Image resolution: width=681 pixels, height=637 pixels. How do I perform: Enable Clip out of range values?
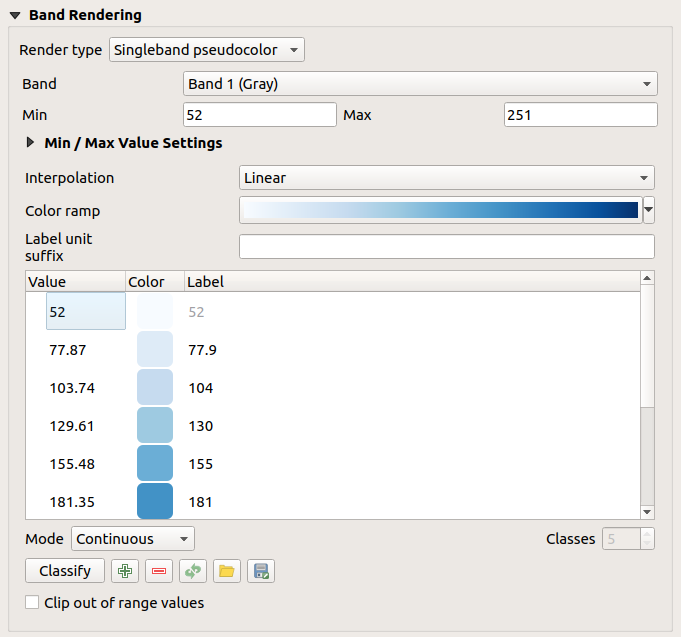tap(33, 603)
